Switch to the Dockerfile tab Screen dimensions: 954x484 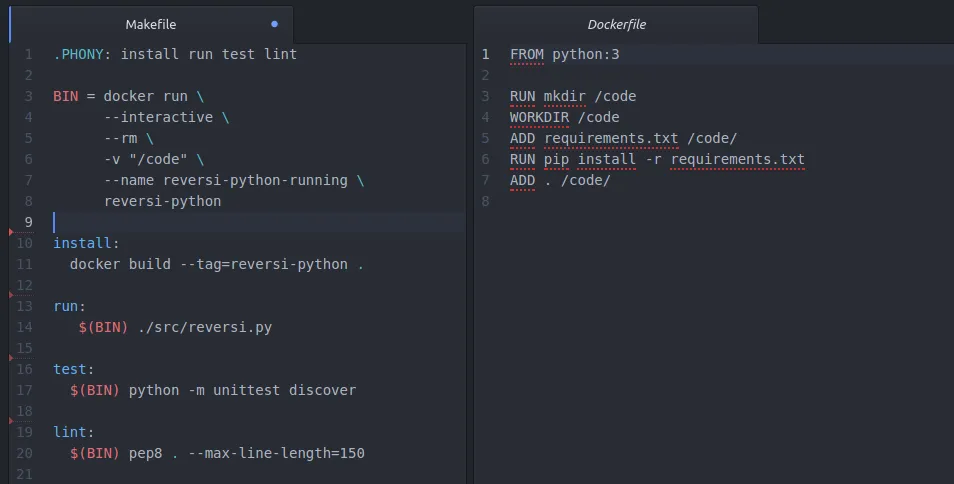616,24
